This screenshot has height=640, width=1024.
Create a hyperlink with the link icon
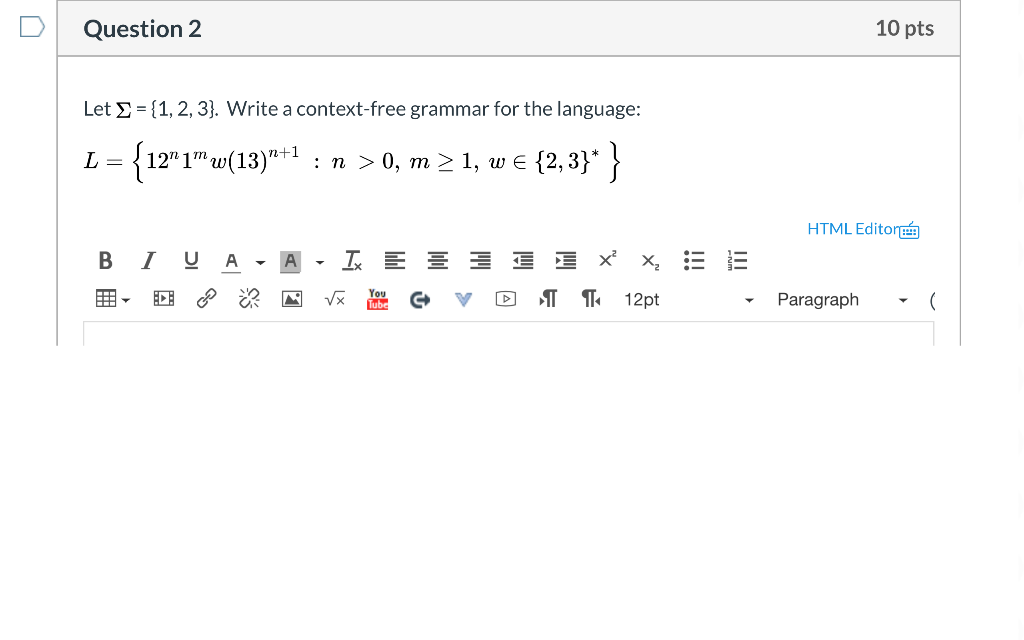[206, 298]
